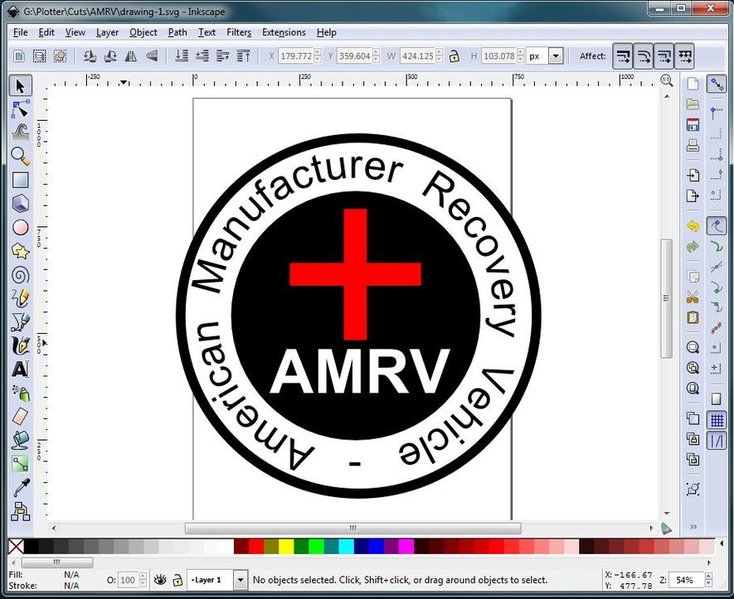
Task: Click the Undo yellow arrow icon
Action: click(693, 226)
